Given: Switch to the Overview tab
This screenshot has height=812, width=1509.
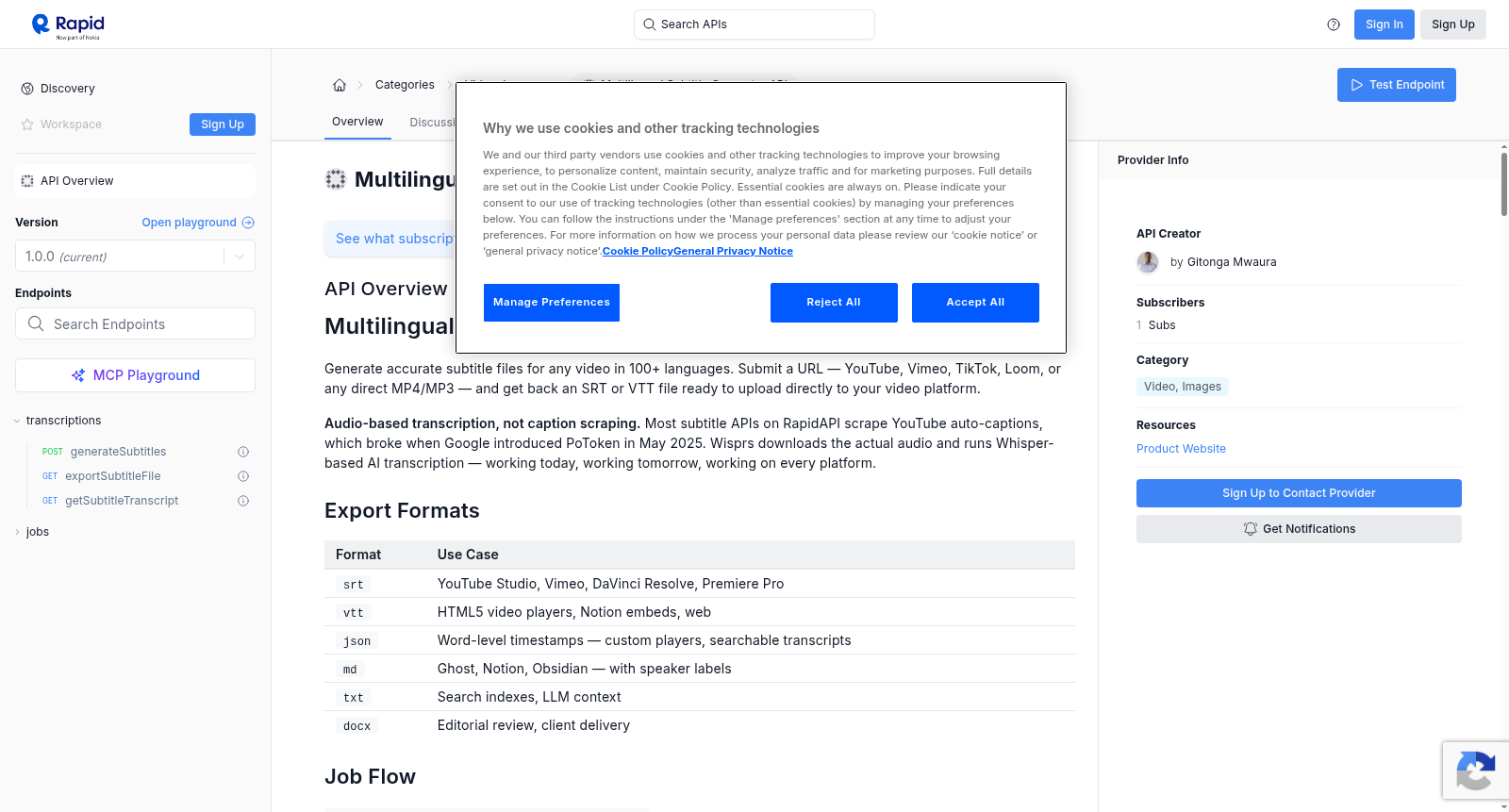Looking at the screenshot, I should pyautogui.click(x=357, y=122).
